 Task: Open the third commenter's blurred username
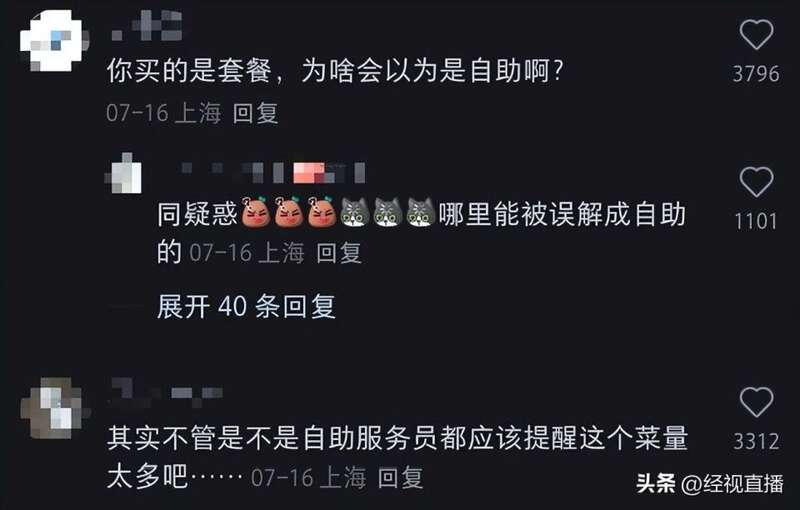click(166, 392)
